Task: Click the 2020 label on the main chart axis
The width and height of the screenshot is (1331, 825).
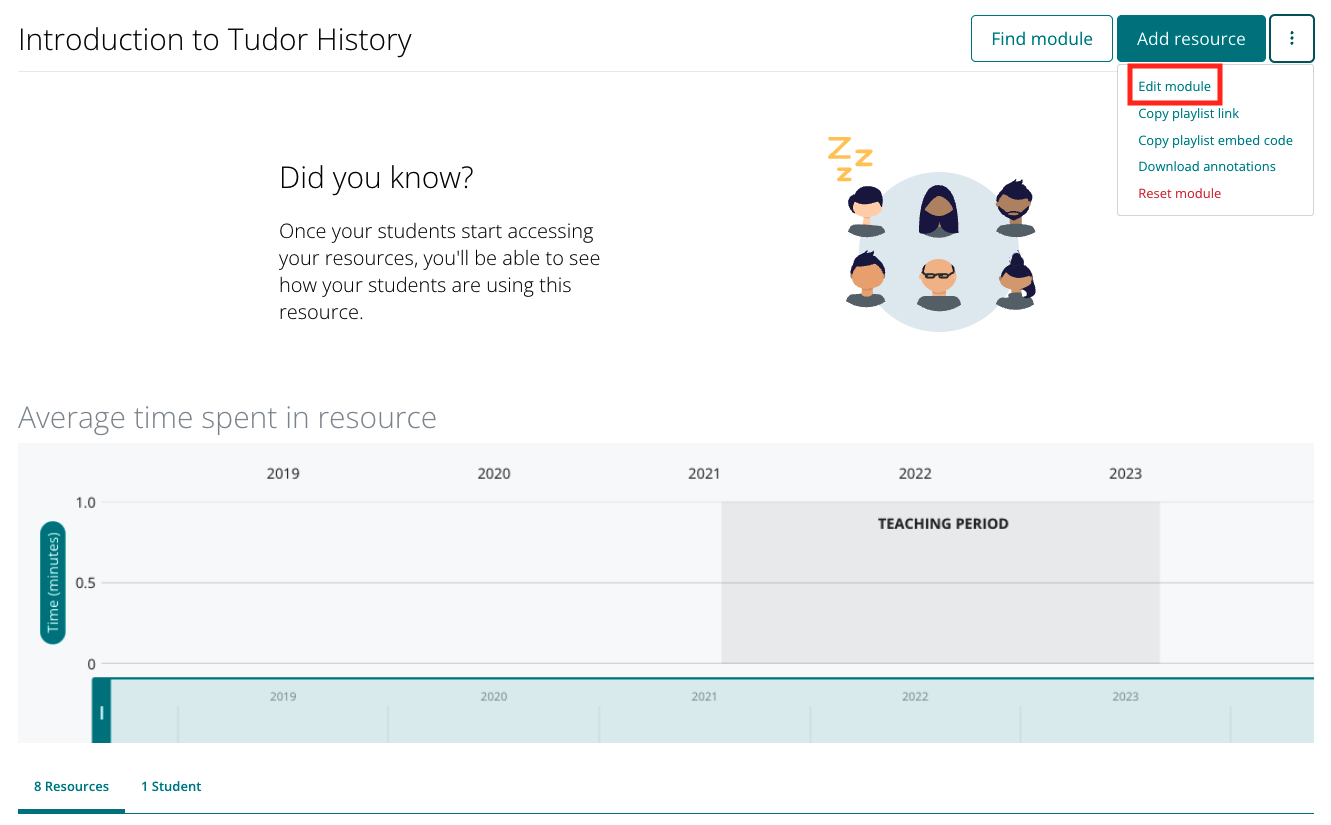Action: (x=494, y=473)
